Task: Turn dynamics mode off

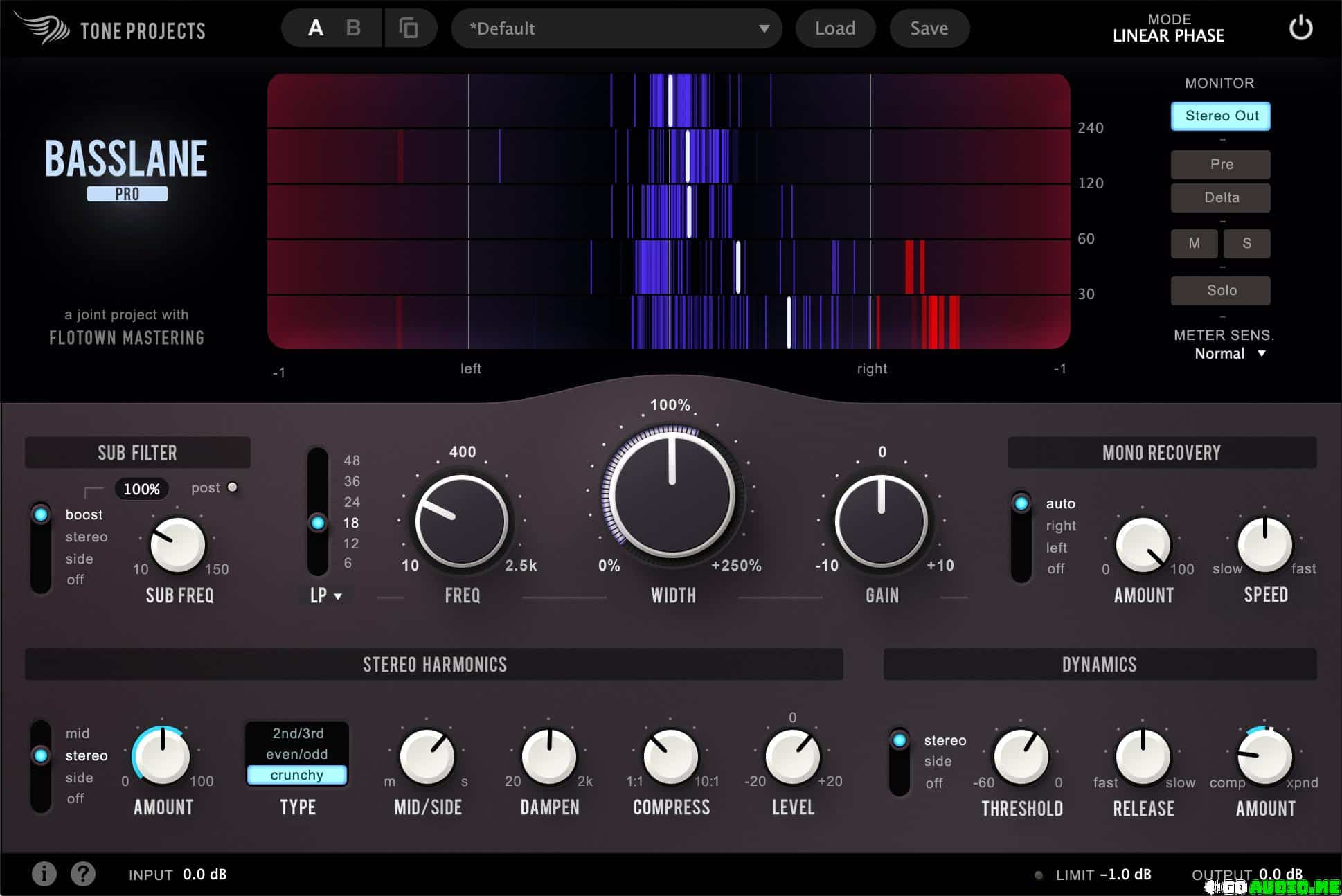Action: 934,783
